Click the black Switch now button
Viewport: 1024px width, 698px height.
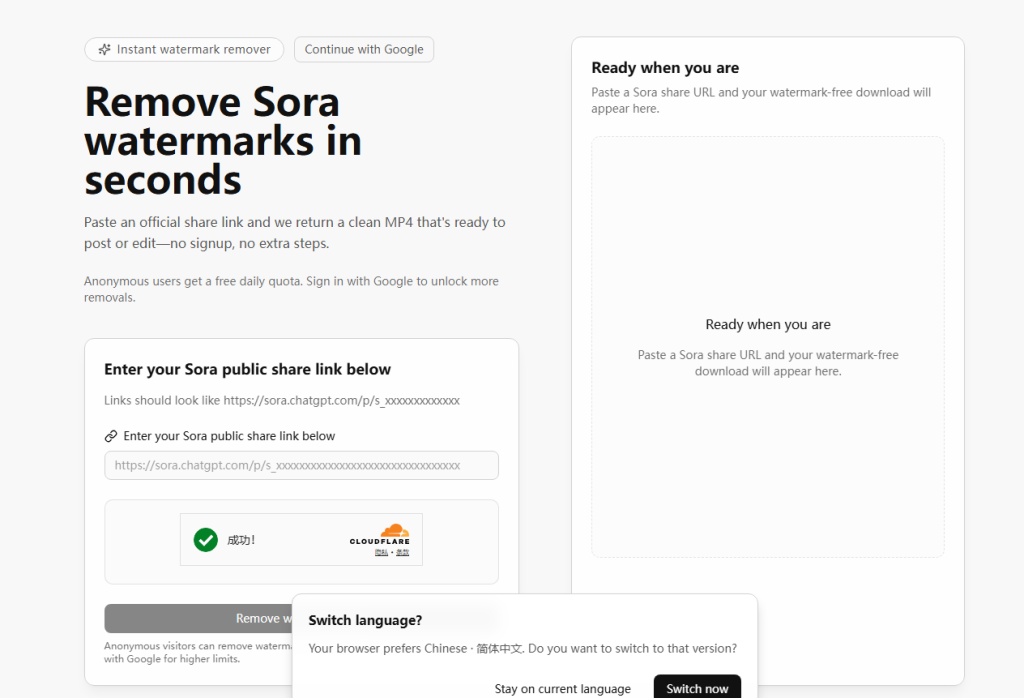[x=697, y=688]
